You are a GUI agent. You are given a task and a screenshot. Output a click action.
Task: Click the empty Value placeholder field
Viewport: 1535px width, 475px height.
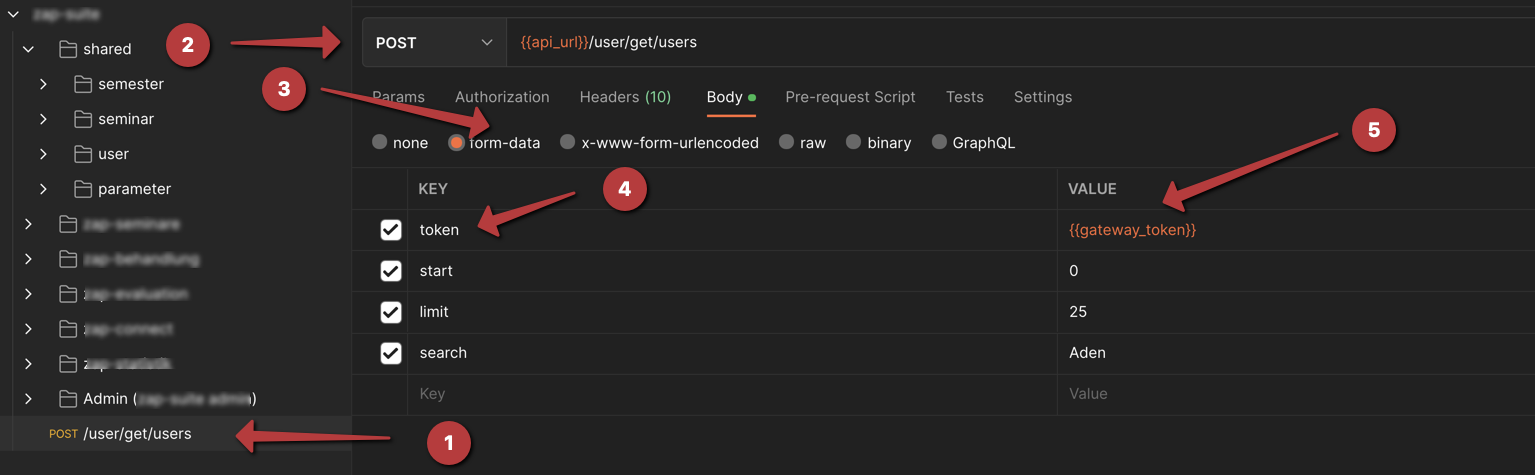1296,394
